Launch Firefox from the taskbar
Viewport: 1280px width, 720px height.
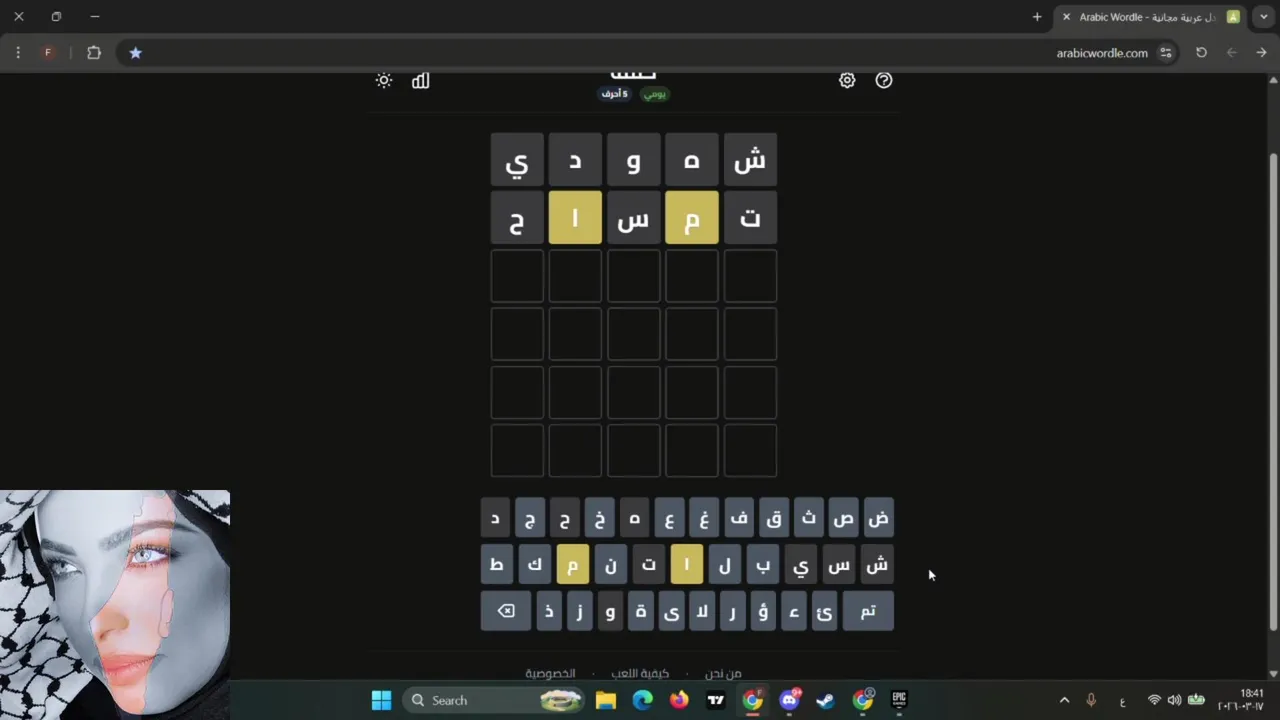click(x=679, y=700)
